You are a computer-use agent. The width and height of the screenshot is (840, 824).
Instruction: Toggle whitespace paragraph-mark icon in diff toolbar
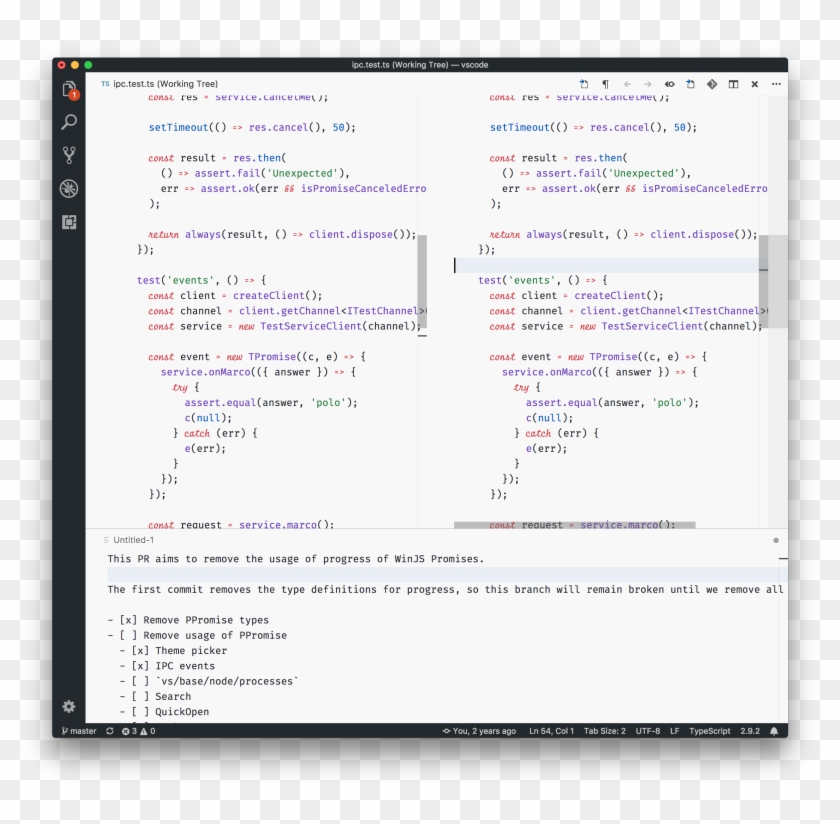605,84
